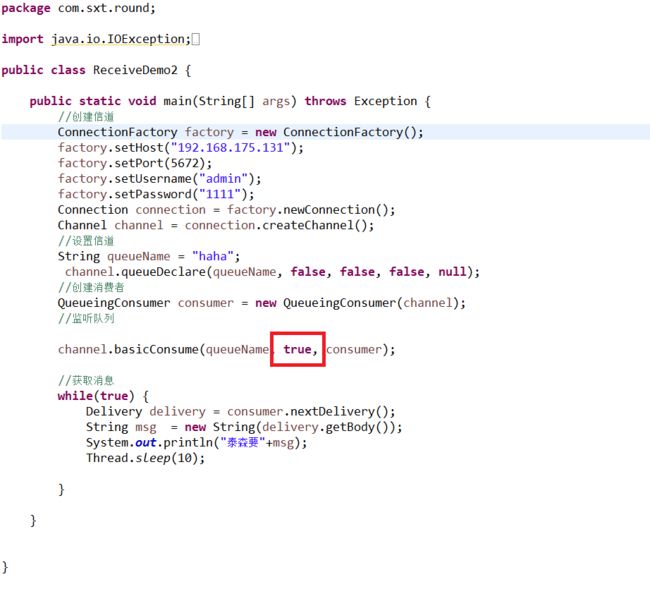
Task: Click the 'new QueueingConsumer(channel);' line
Action: click(262, 303)
